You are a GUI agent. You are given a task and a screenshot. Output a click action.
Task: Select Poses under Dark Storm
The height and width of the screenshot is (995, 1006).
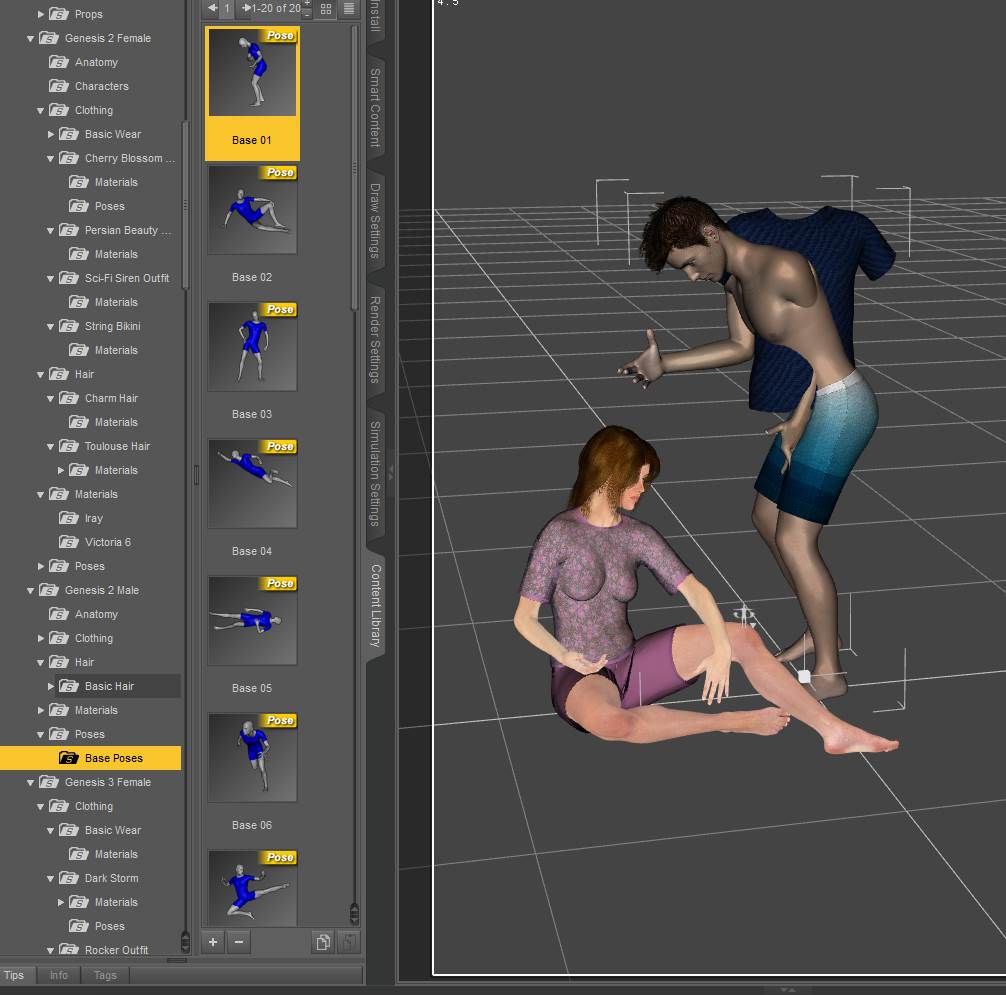click(110, 926)
